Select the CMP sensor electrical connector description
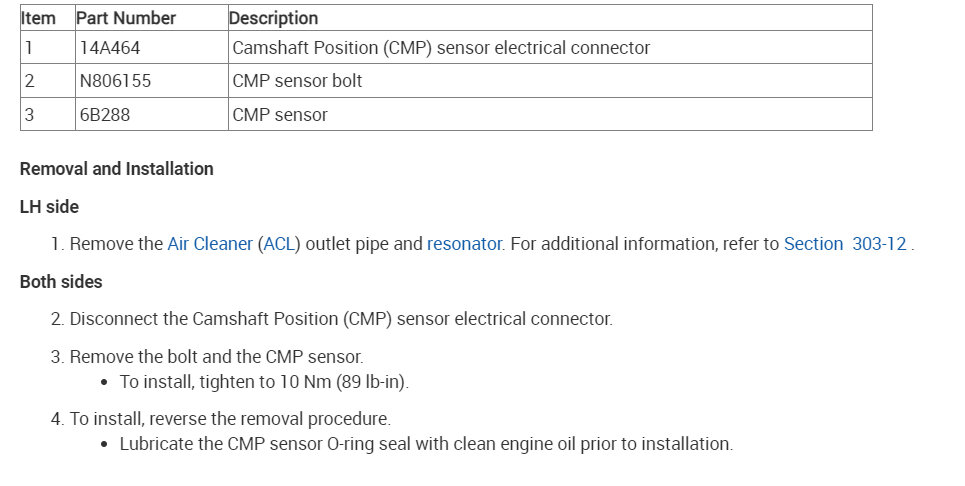 tap(441, 48)
